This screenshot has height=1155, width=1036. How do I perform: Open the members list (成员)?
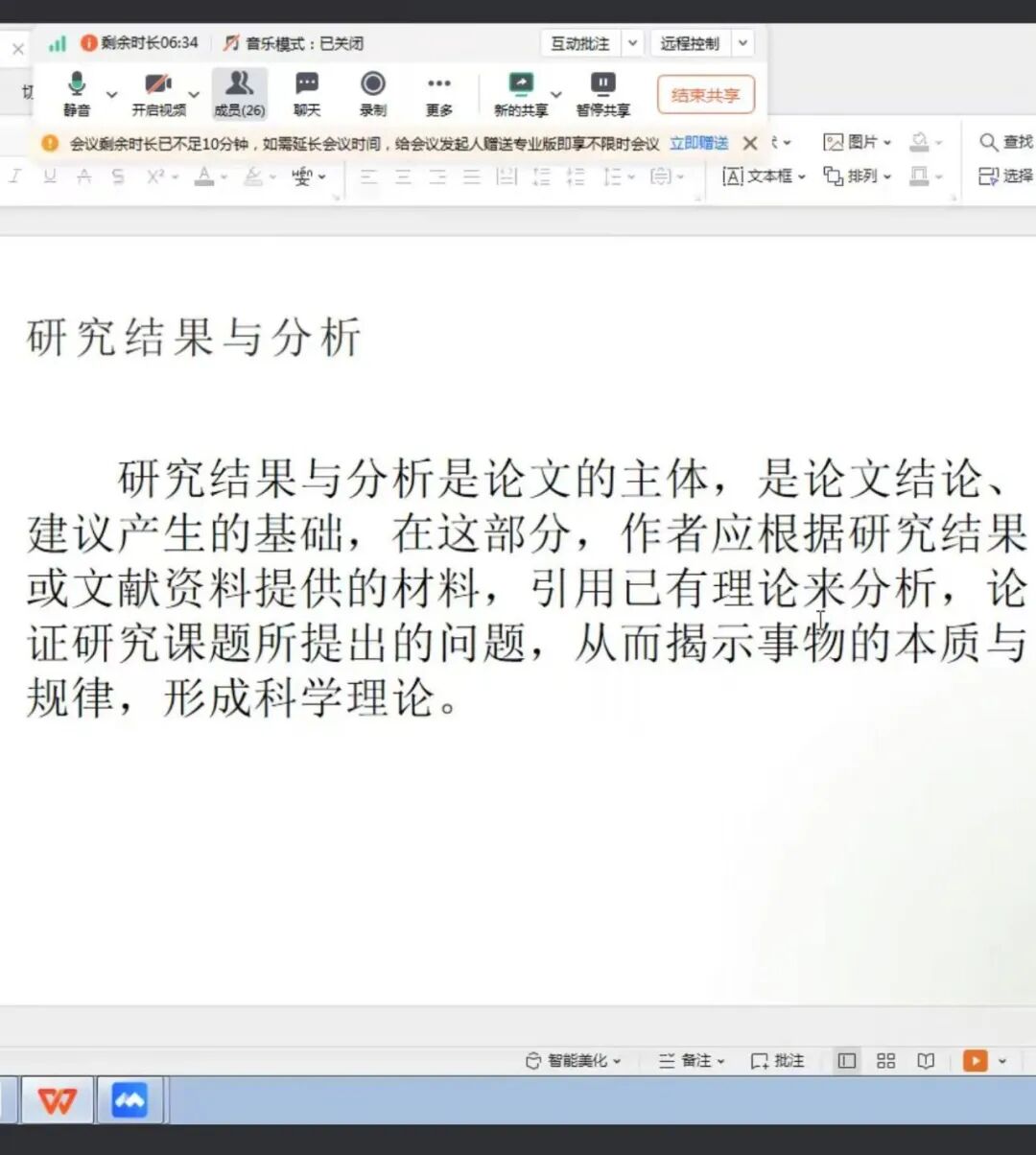pyautogui.click(x=239, y=93)
